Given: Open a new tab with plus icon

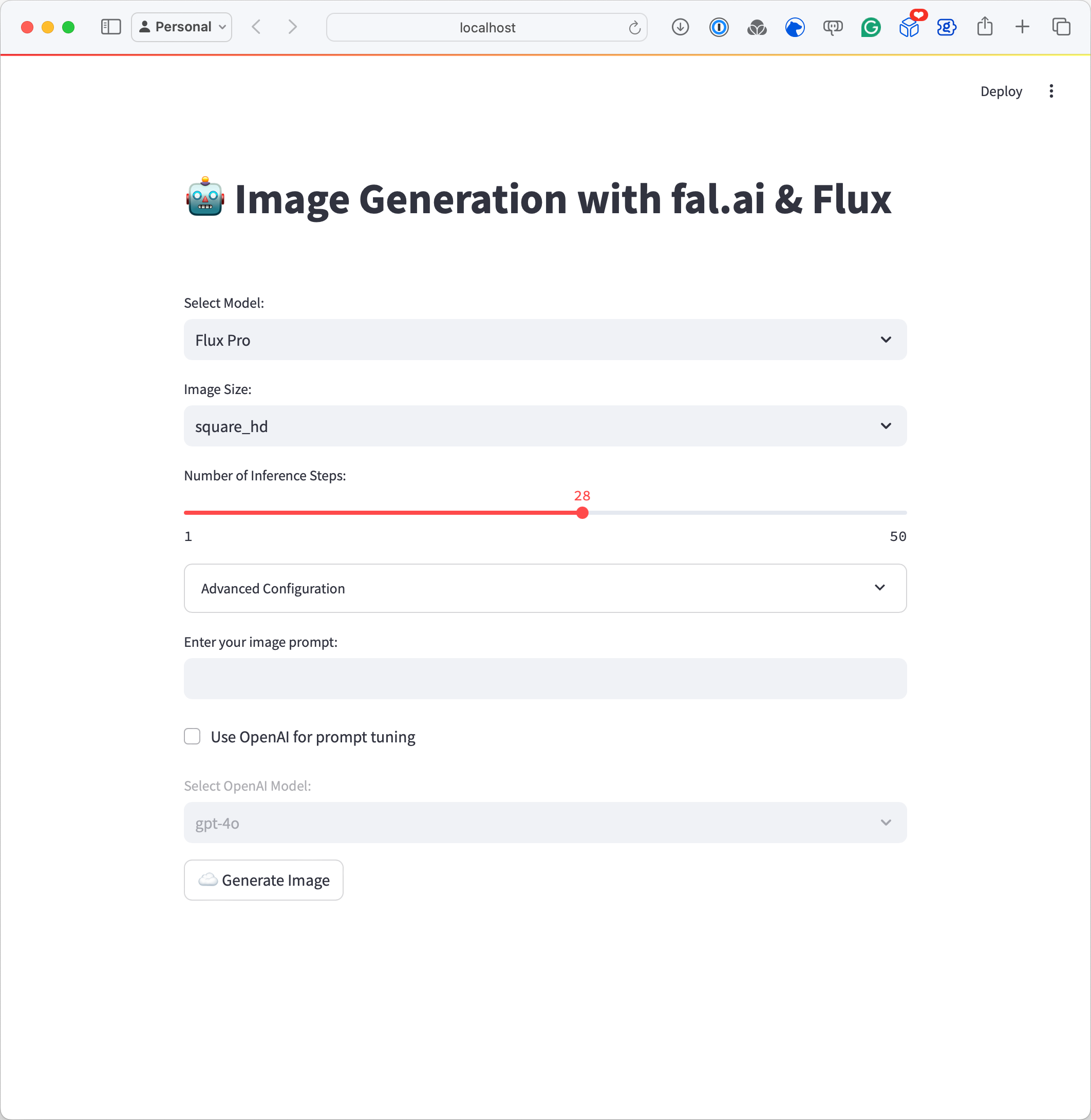Looking at the screenshot, I should coord(1022,26).
